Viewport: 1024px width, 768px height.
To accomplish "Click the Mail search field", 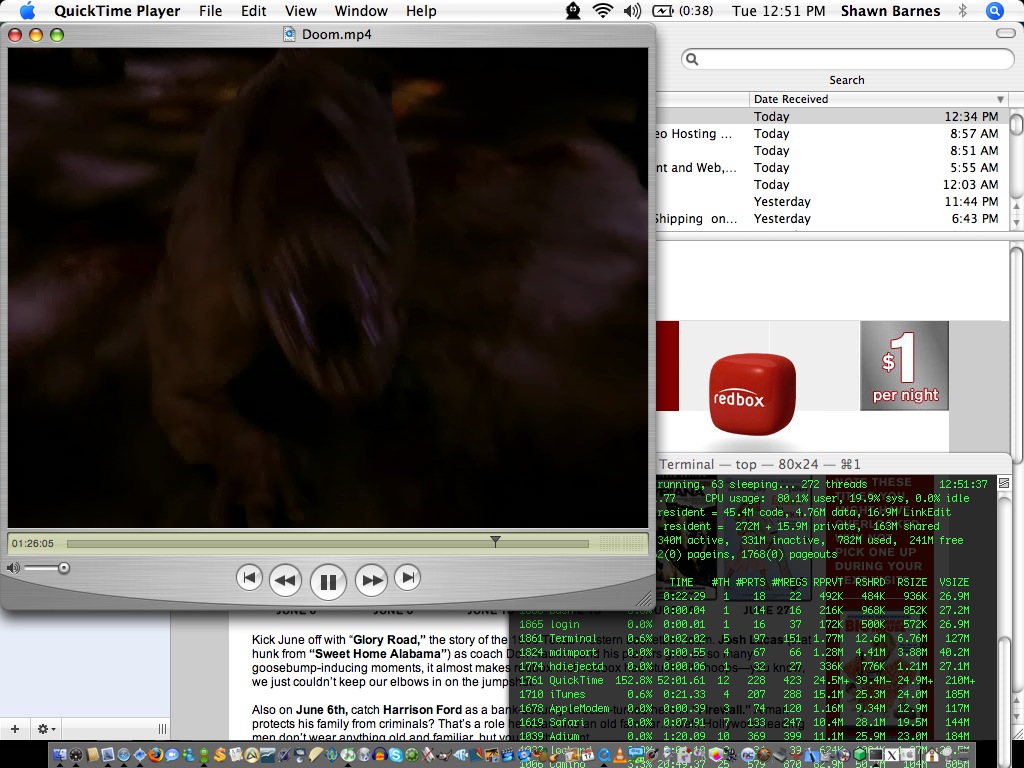I will pos(847,59).
